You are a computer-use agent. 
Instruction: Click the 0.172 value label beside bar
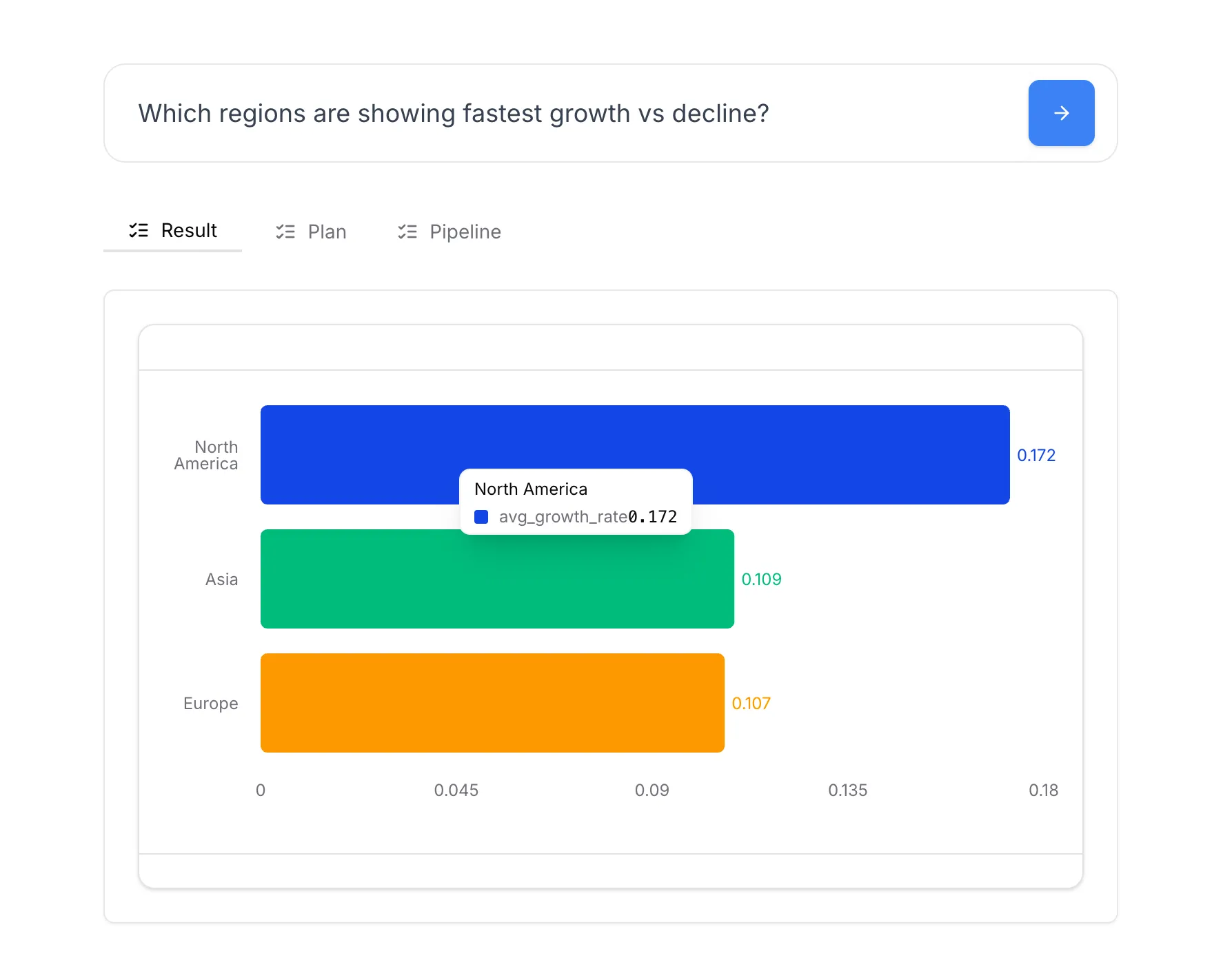[1035, 456]
